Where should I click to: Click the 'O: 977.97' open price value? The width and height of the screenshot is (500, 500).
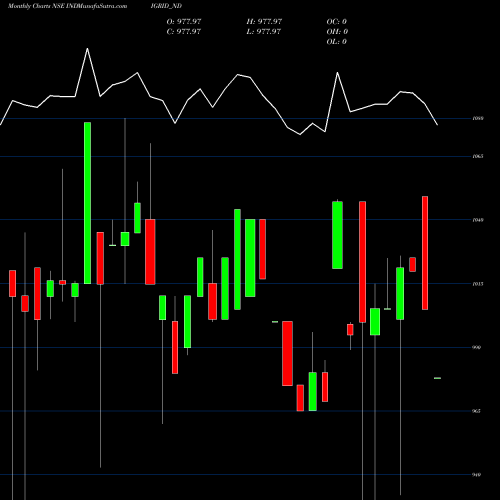[184, 22]
